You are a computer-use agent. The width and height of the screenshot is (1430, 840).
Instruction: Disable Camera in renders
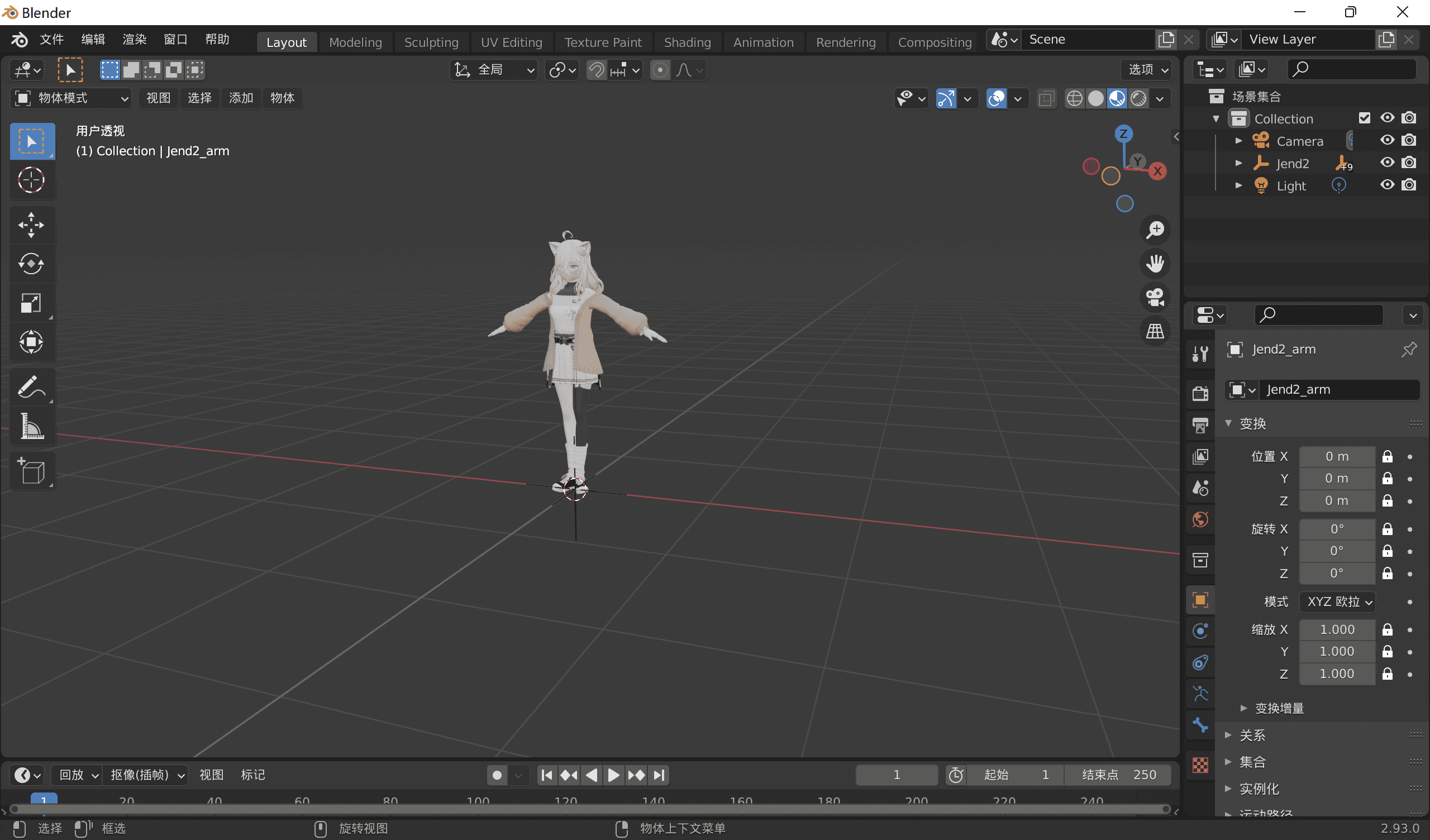pos(1409,140)
